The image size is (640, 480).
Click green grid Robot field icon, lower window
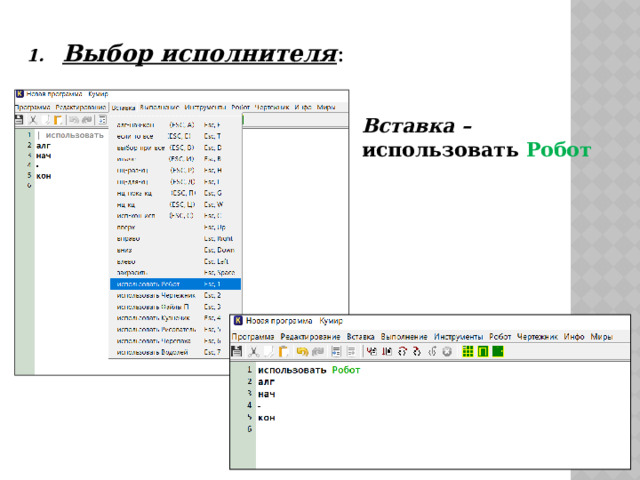coord(468,351)
